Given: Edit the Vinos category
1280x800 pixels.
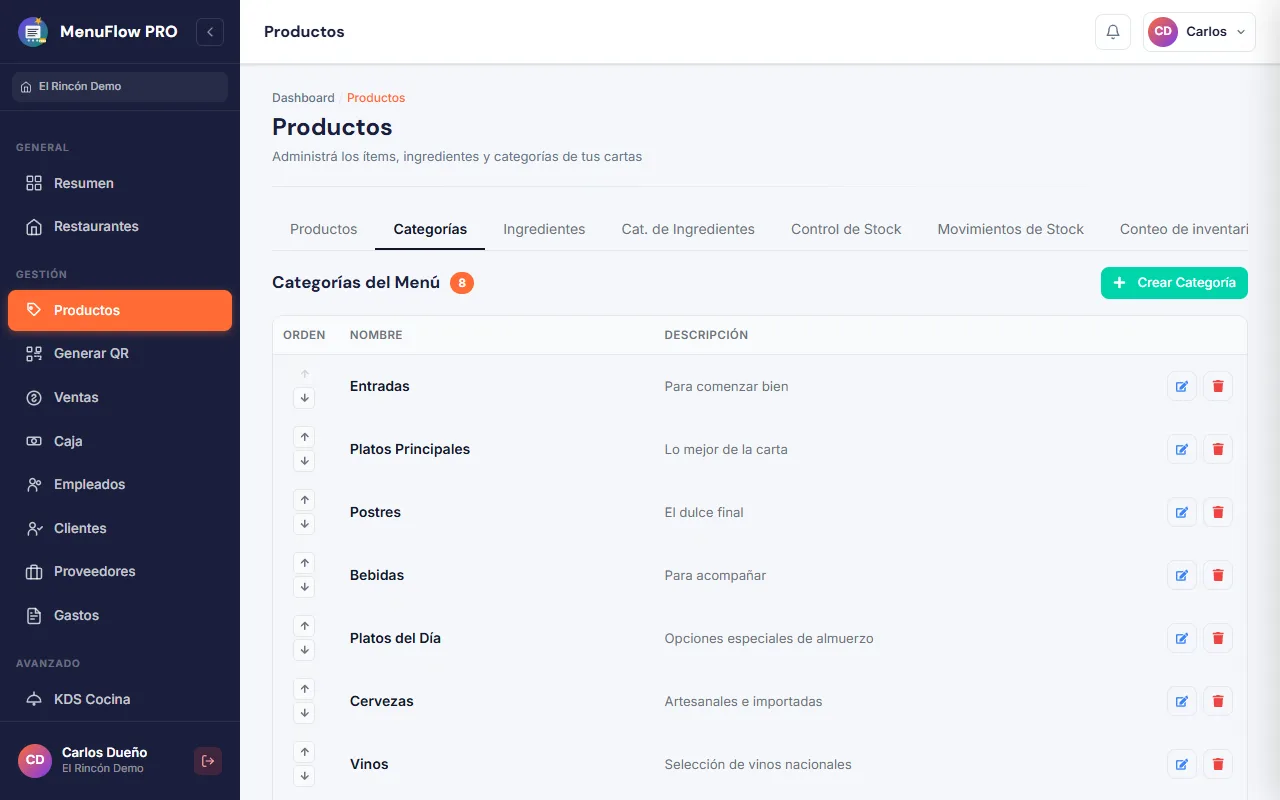Looking at the screenshot, I should [x=1182, y=764].
